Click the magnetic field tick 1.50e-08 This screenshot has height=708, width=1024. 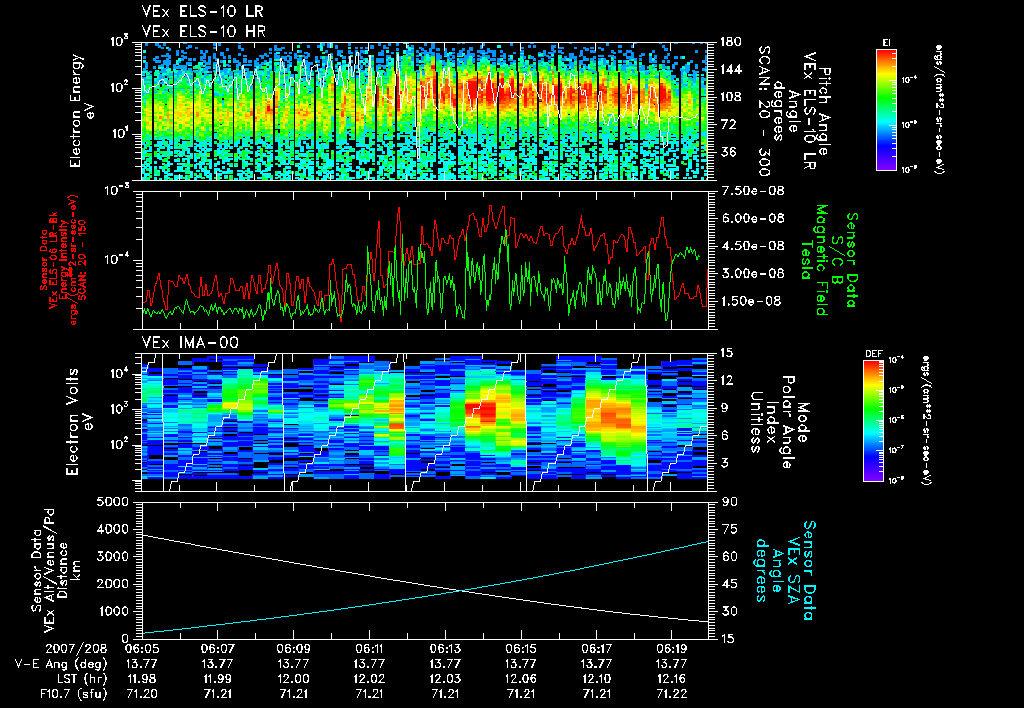(x=751, y=301)
